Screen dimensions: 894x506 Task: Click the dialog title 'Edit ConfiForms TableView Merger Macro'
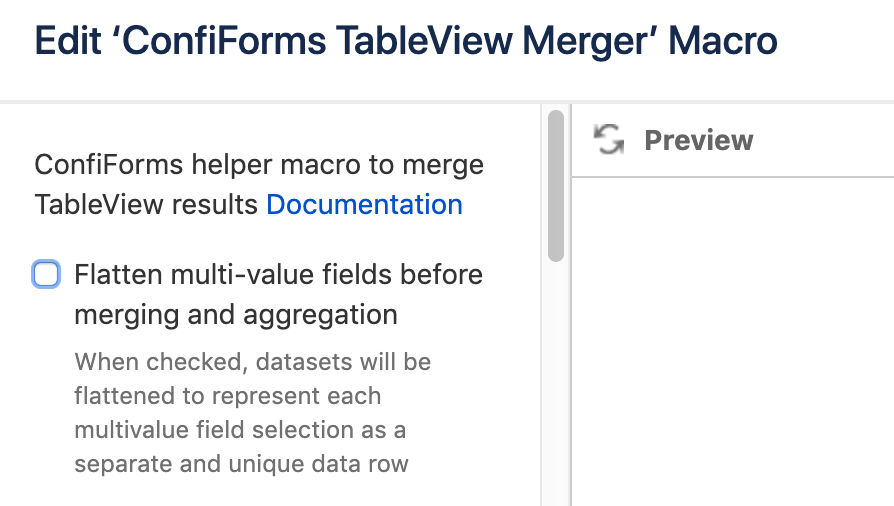405,42
